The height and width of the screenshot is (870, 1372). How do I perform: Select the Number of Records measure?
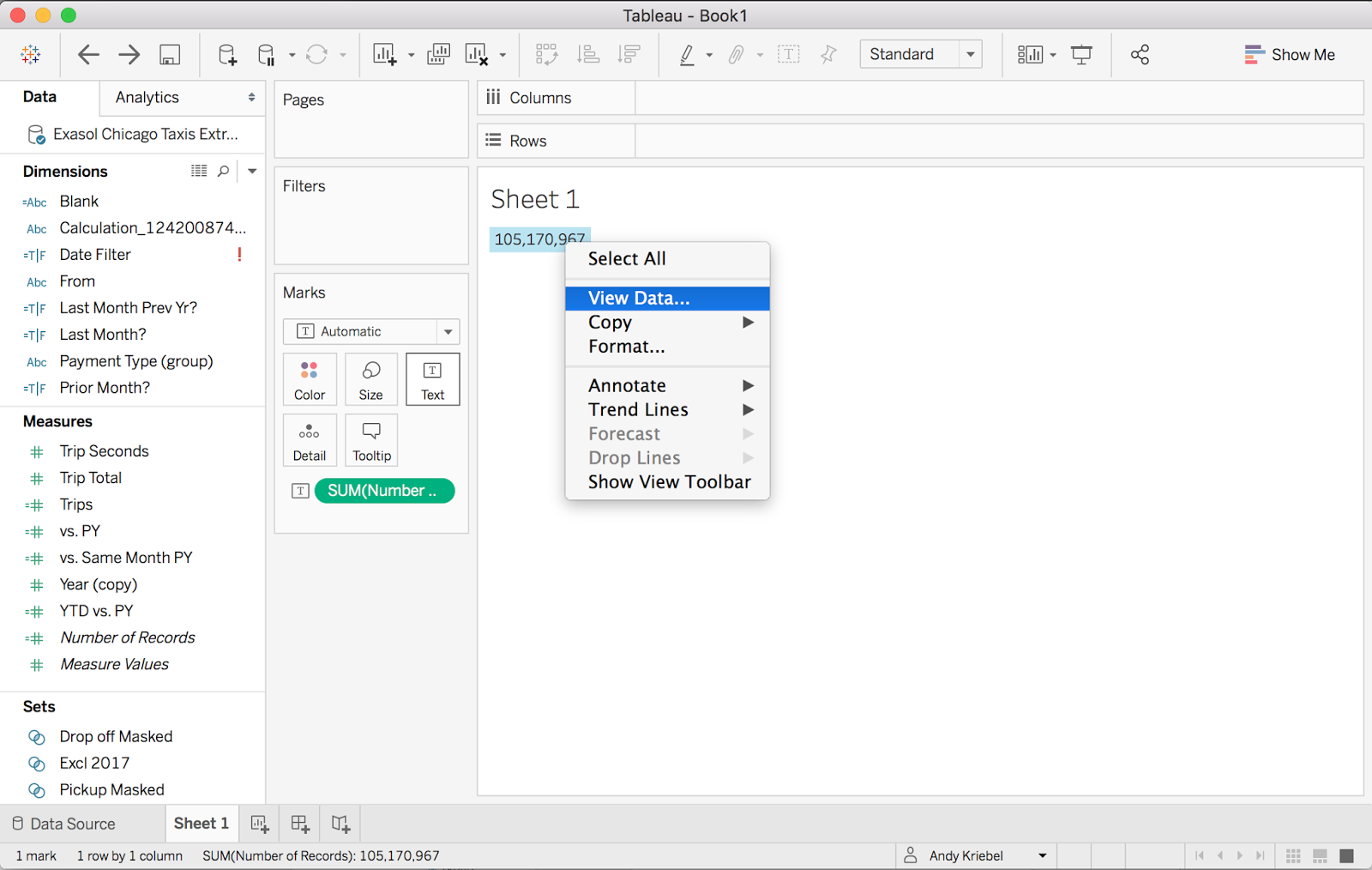coord(127,637)
